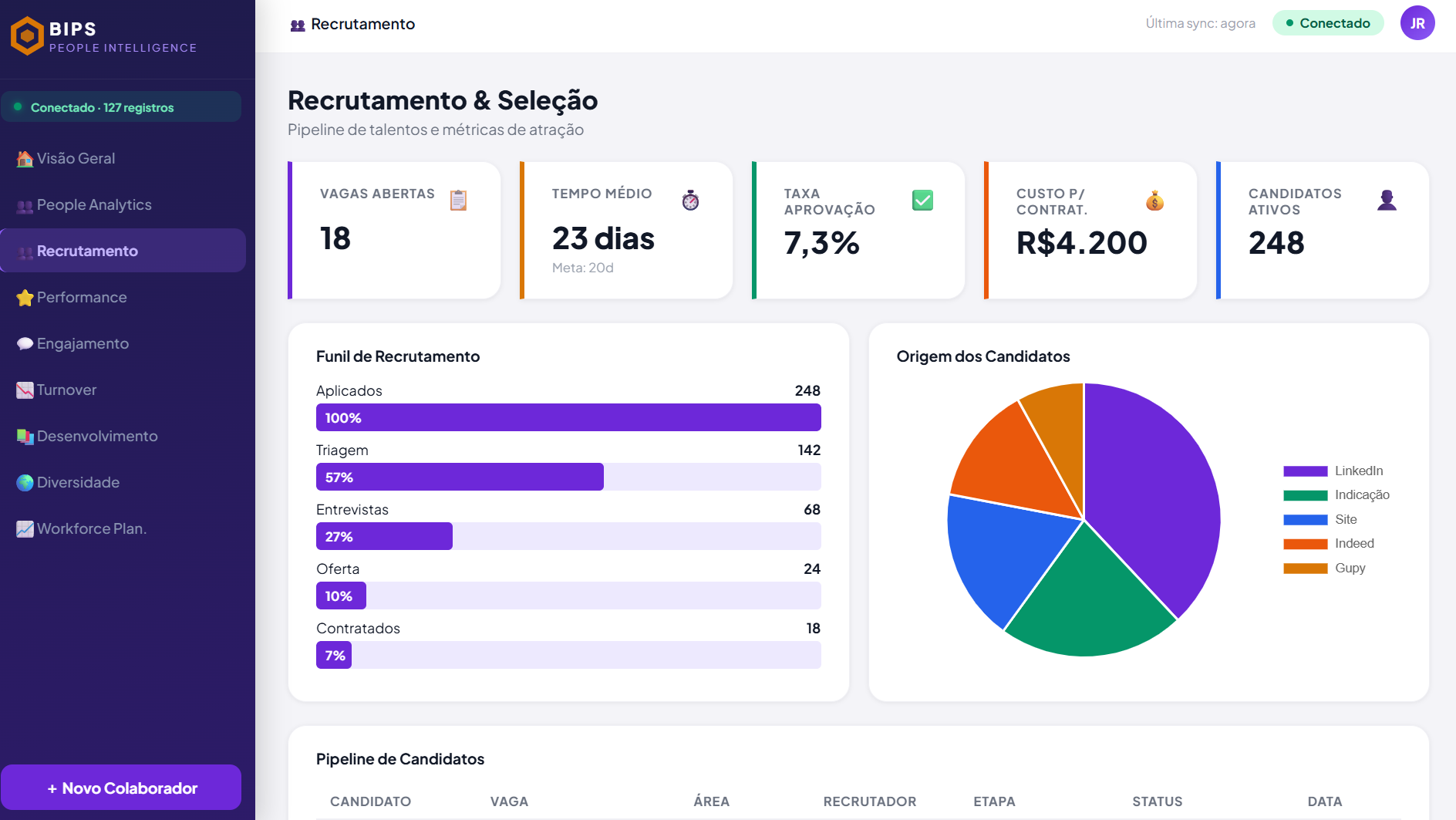Open the Performance section

pos(123,297)
